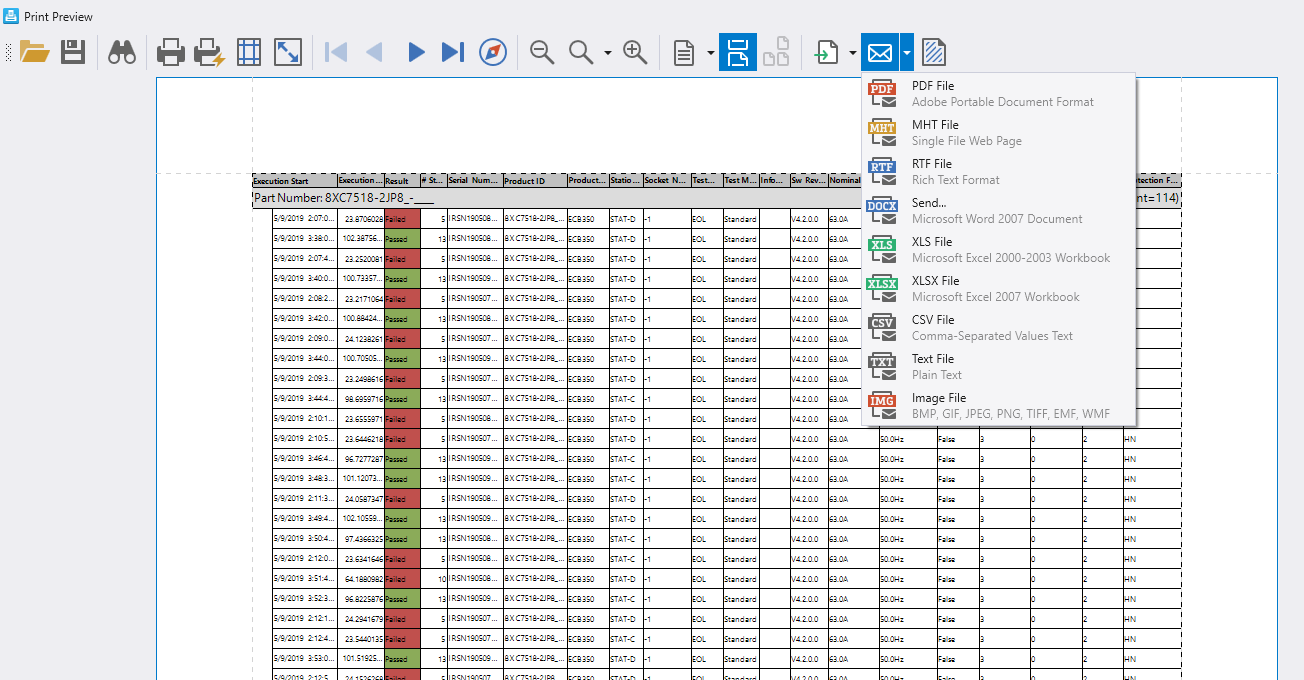The image size is (1304, 680).
Task: Click the page layout document icon
Action: (684, 52)
